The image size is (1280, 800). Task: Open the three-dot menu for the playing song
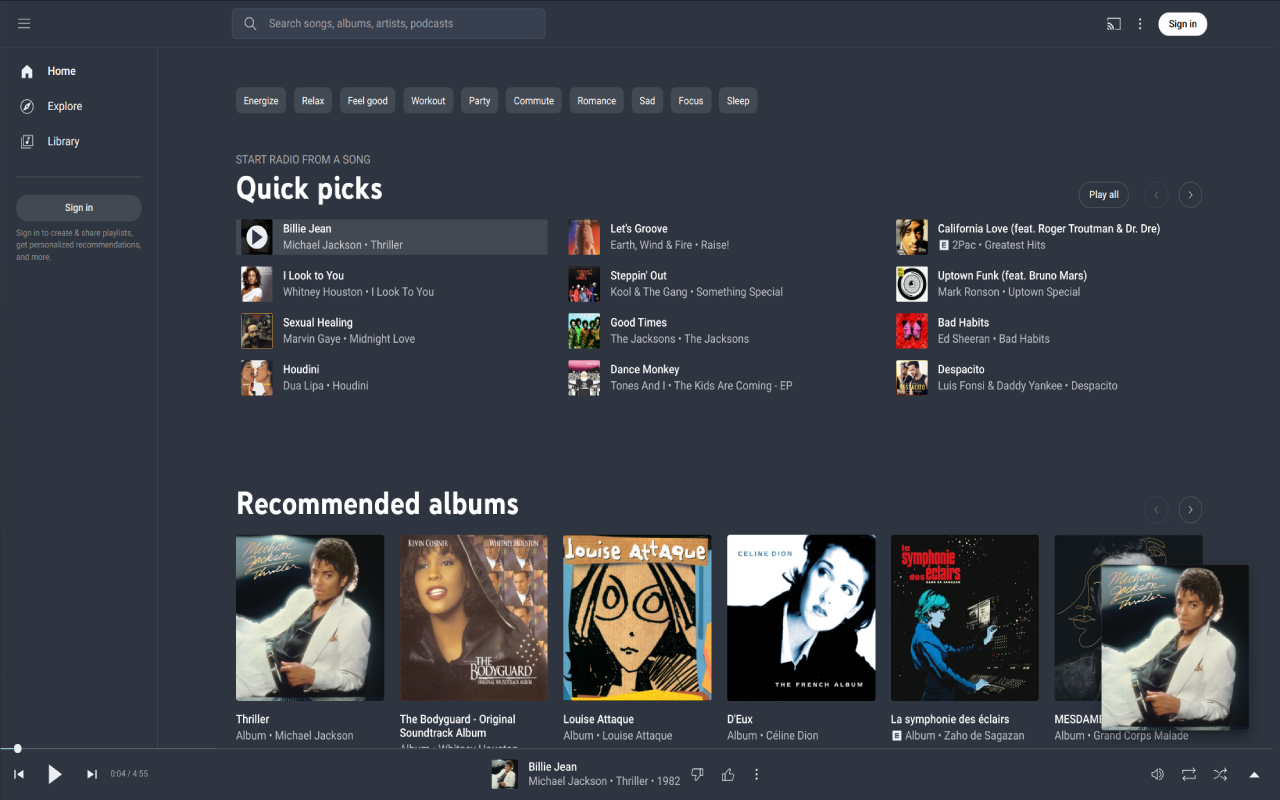pos(757,774)
